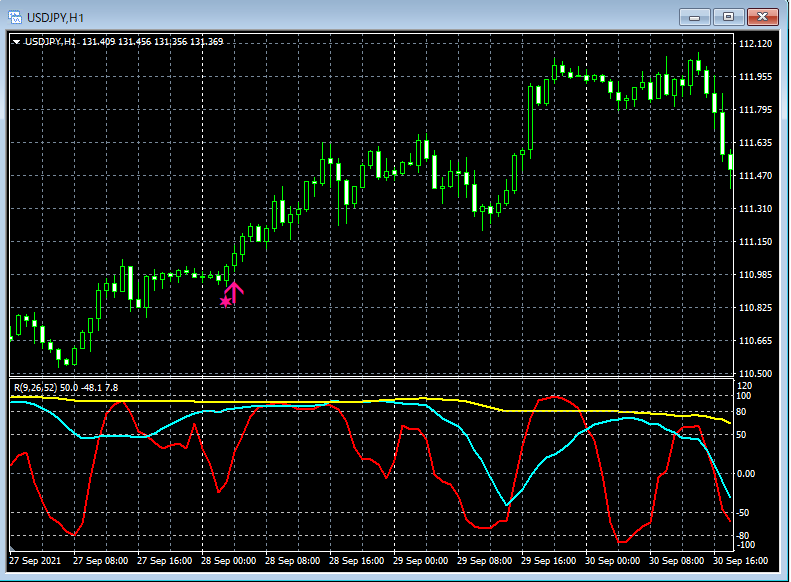This screenshot has height=582, width=791.
Task: Click the indicator scale value -80
Action: coord(744,536)
